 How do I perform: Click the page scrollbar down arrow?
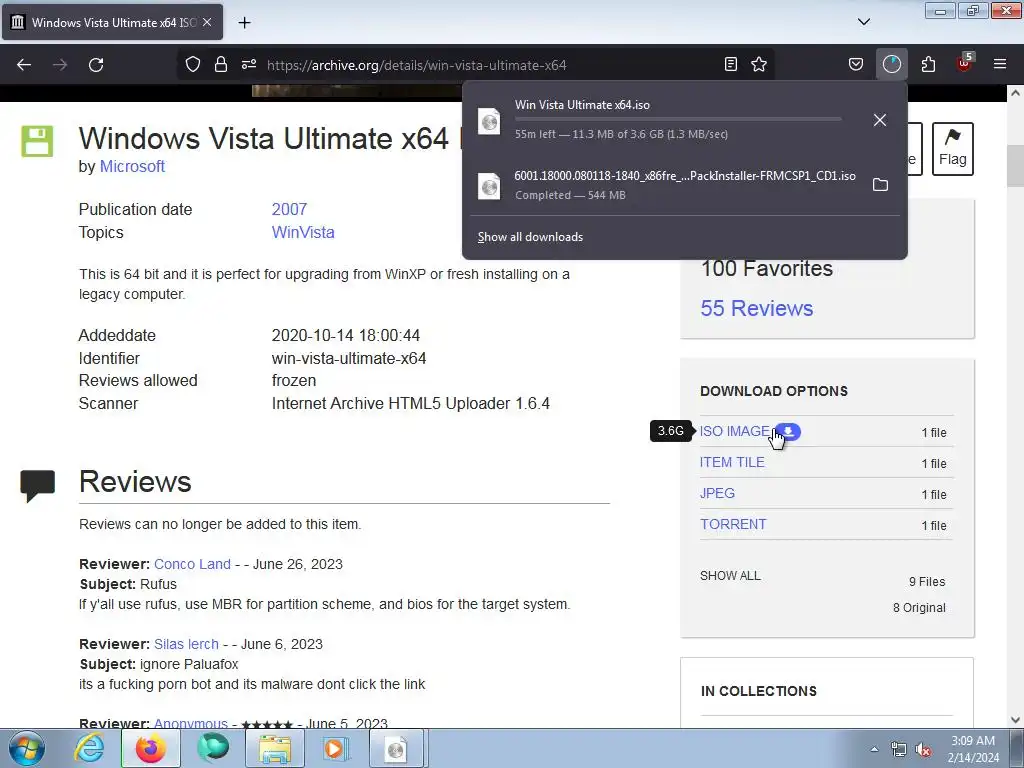point(1015,720)
